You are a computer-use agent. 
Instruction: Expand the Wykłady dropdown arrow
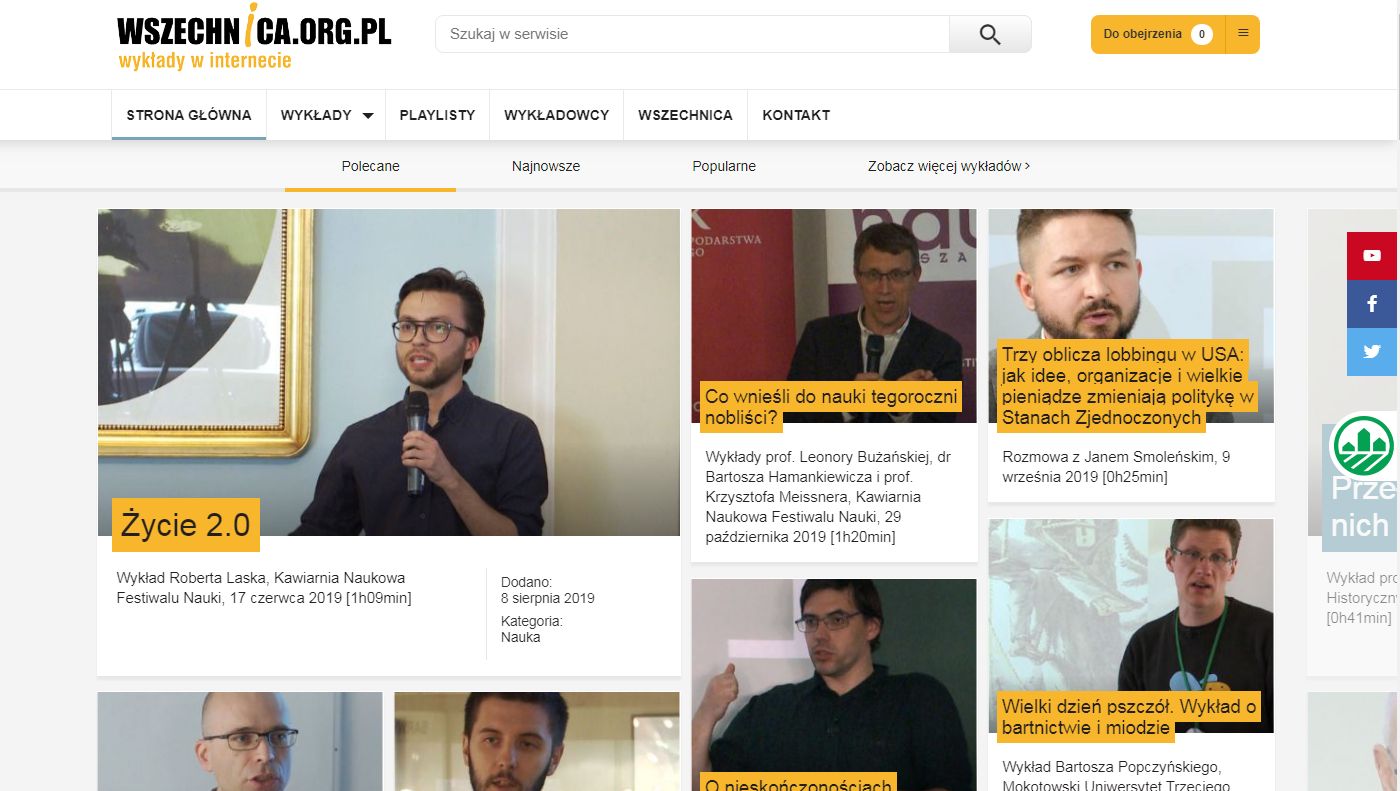tap(368, 116)
